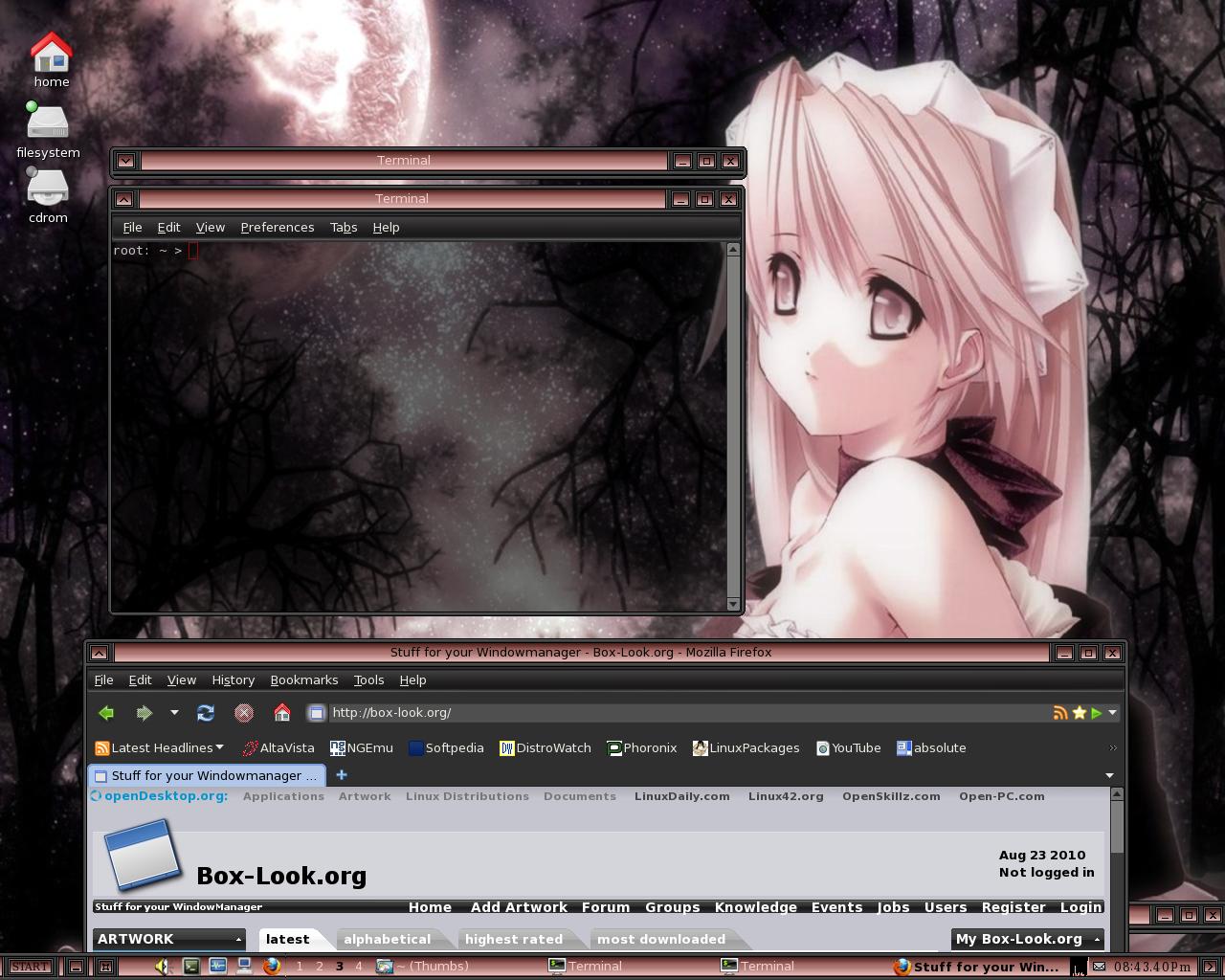
Task: Click the site identity icon in URL bar
Action: (316, 713)
